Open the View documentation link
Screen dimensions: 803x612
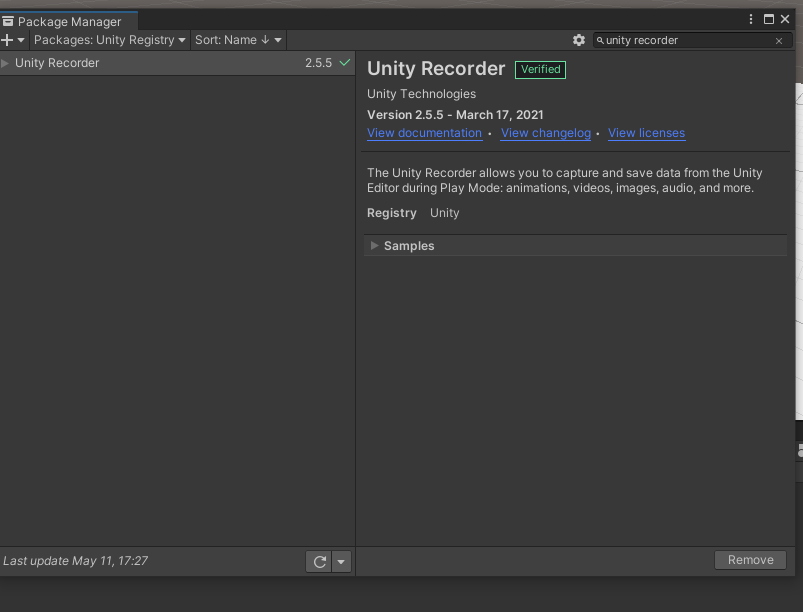(425, 133)
